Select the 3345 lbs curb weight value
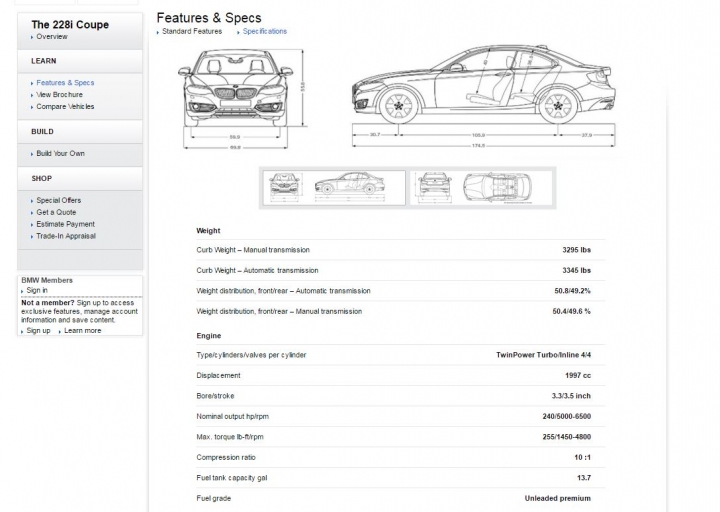 tap(576, 270)
